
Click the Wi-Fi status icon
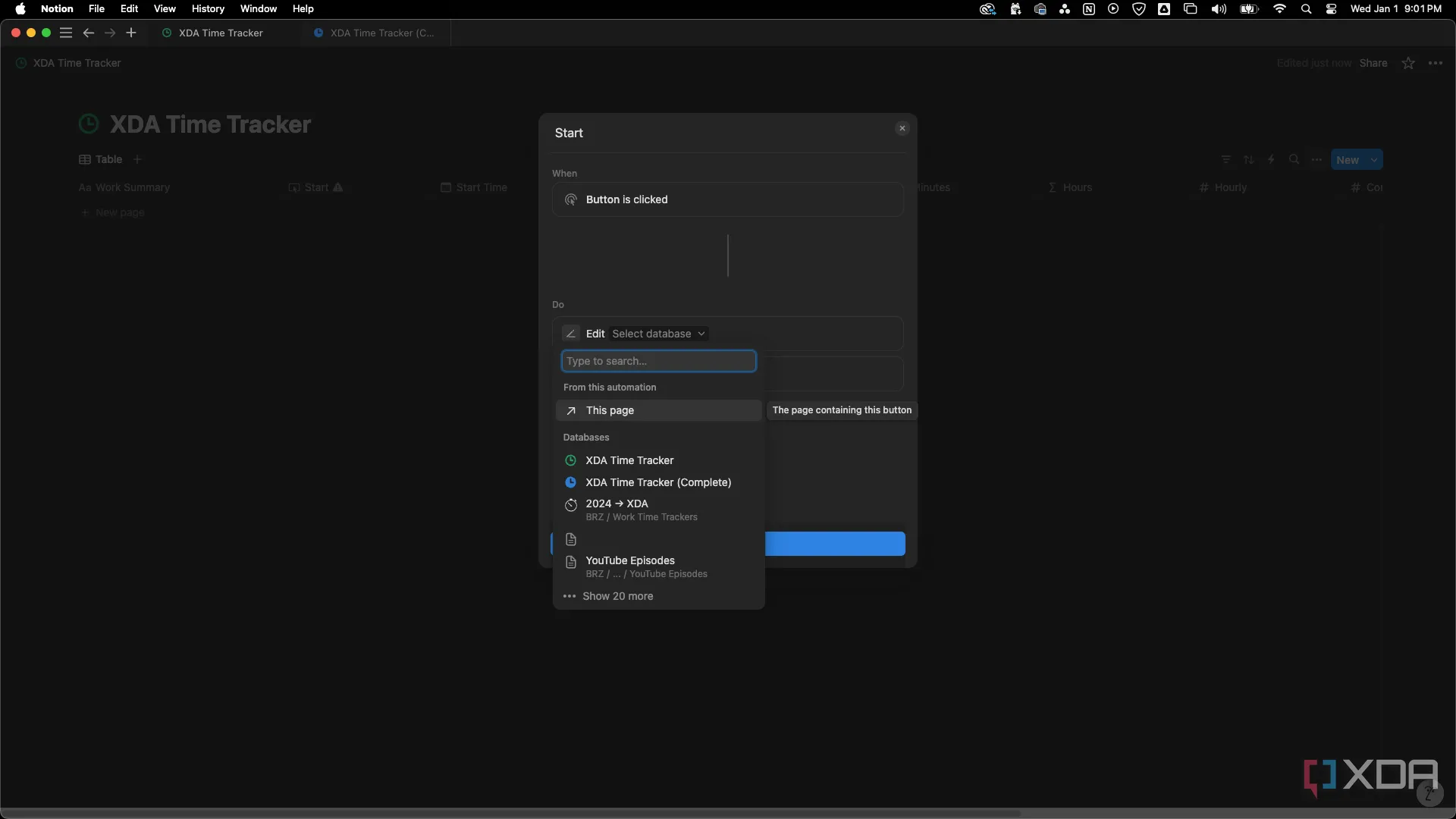point(1280,9)
